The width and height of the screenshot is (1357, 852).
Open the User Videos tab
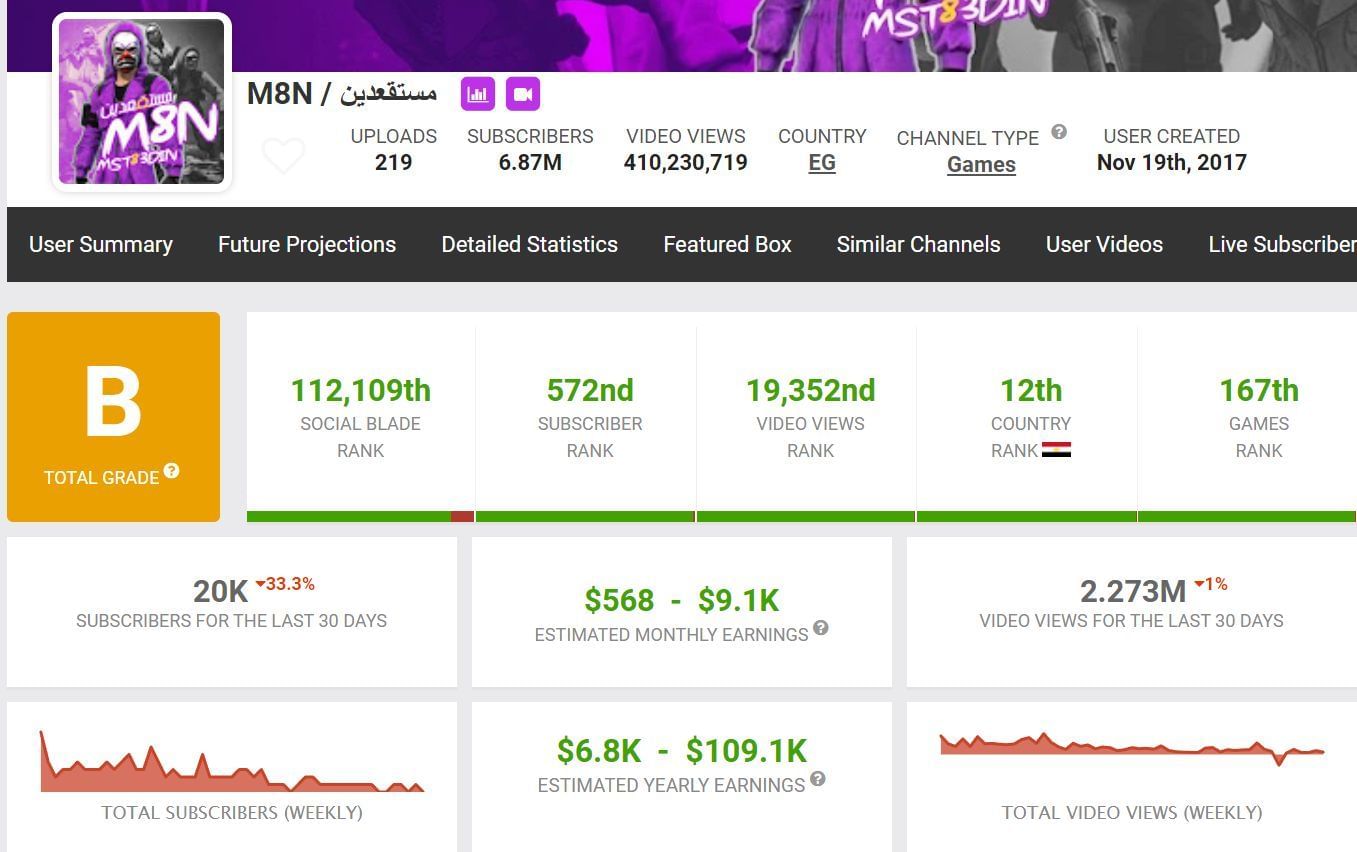(x=1104, y=244)
